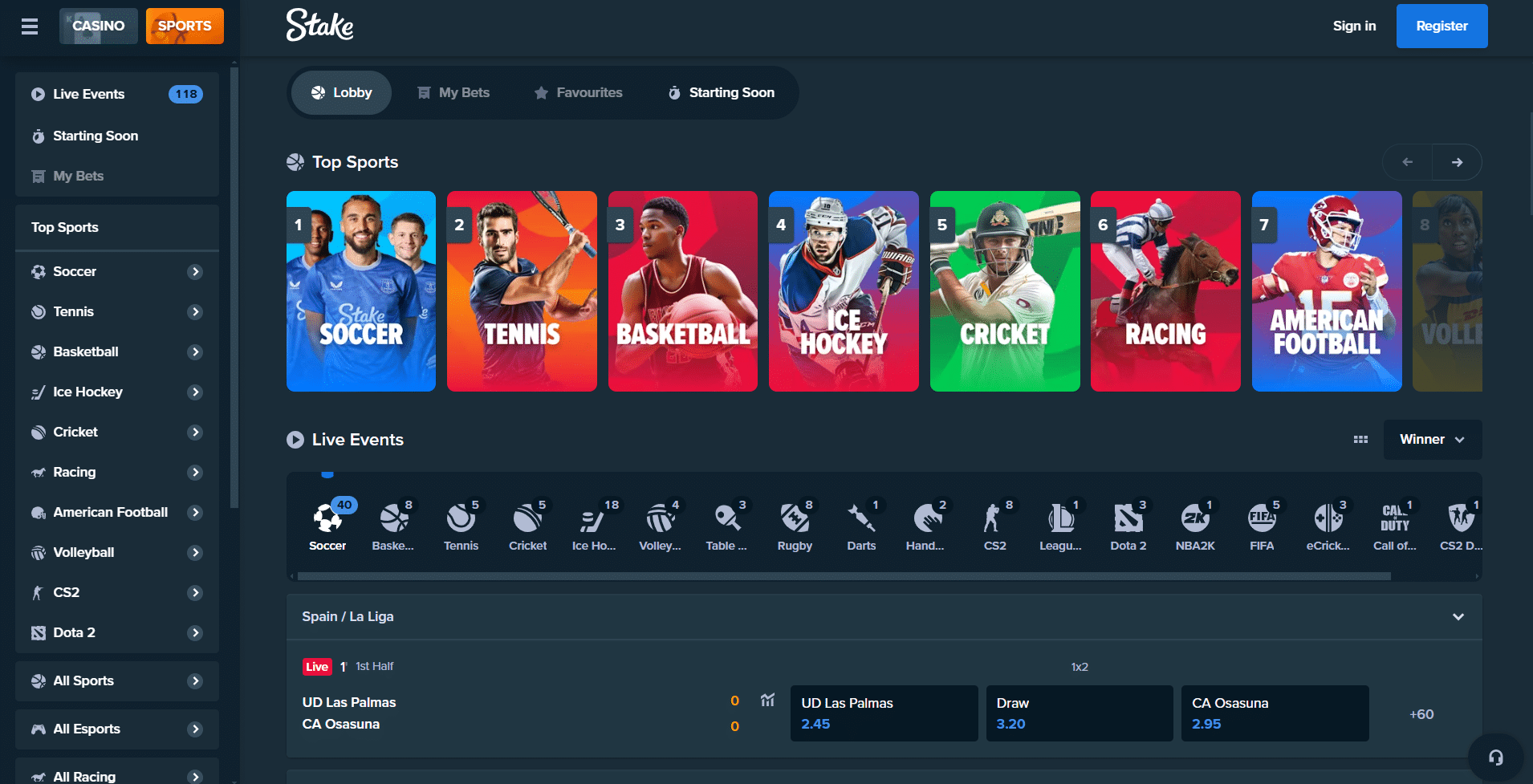The height and width of the screenshot is (784, 1533).
Task: Expand All Sports in the sidebar
Action: [195, 681]
